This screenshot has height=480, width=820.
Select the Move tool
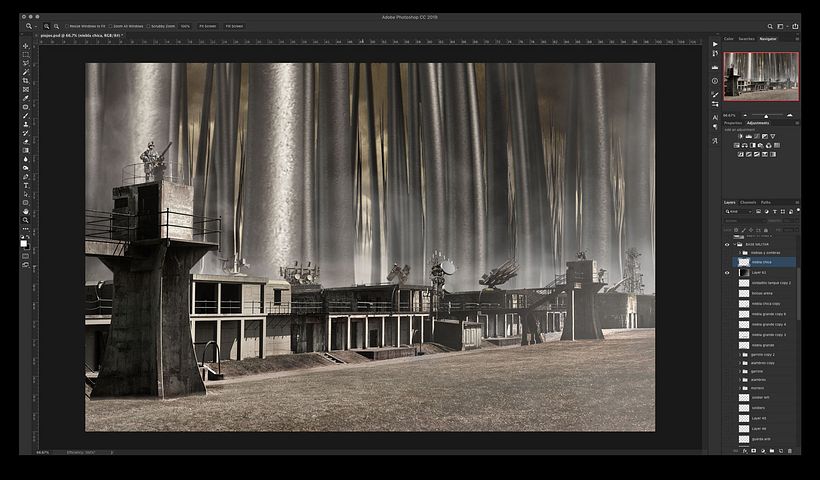26,46
